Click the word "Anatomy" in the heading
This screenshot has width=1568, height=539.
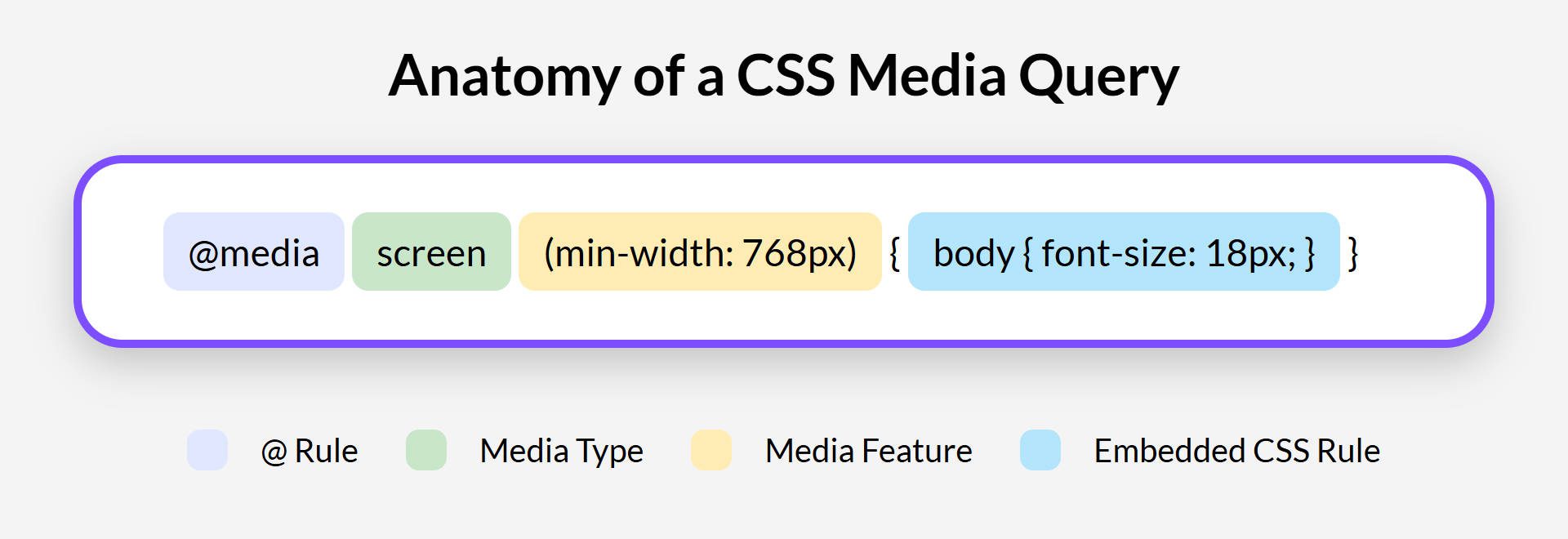coord(504,75)
